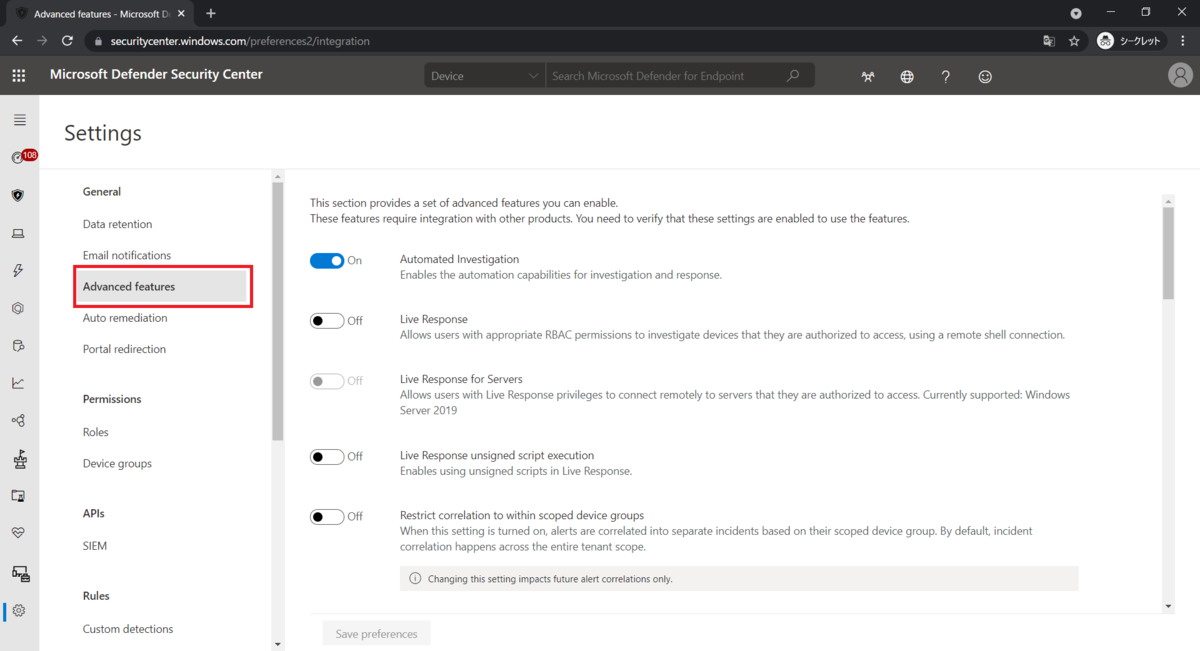Open Device groups under Permissions
Viewport: 1200px width, 651px height.
[x=117, y=463]
